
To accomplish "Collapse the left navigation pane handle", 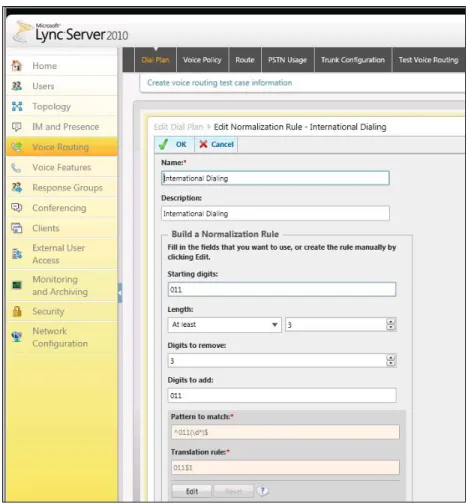I will (x=120, y=293).
